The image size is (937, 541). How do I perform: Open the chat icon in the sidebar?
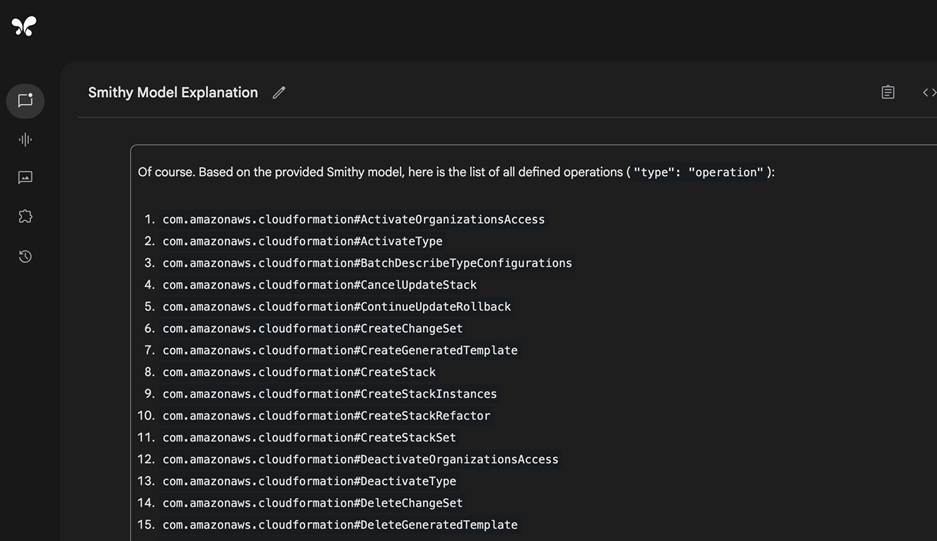pyautogui.click(x=25, y=100)
